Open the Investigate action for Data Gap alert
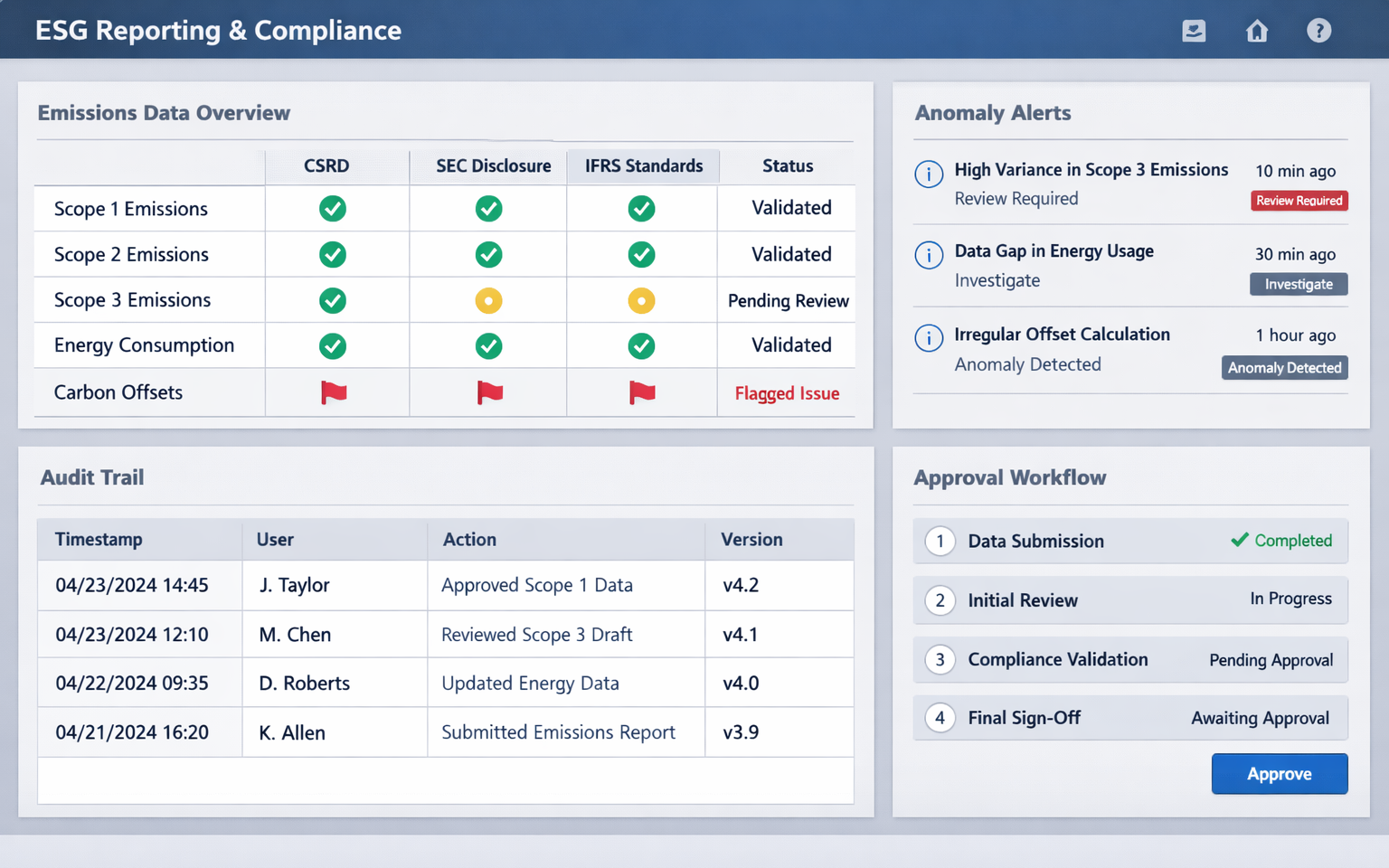The height and width of the screenshot is (868, 1389). pos(1298,284)
